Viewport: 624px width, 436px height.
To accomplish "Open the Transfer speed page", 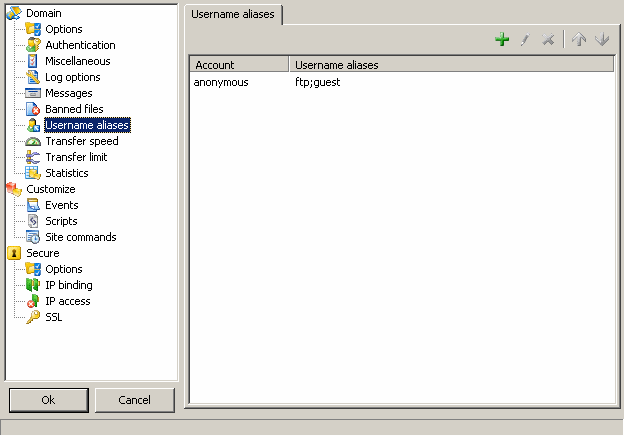I will coord(82,141).
